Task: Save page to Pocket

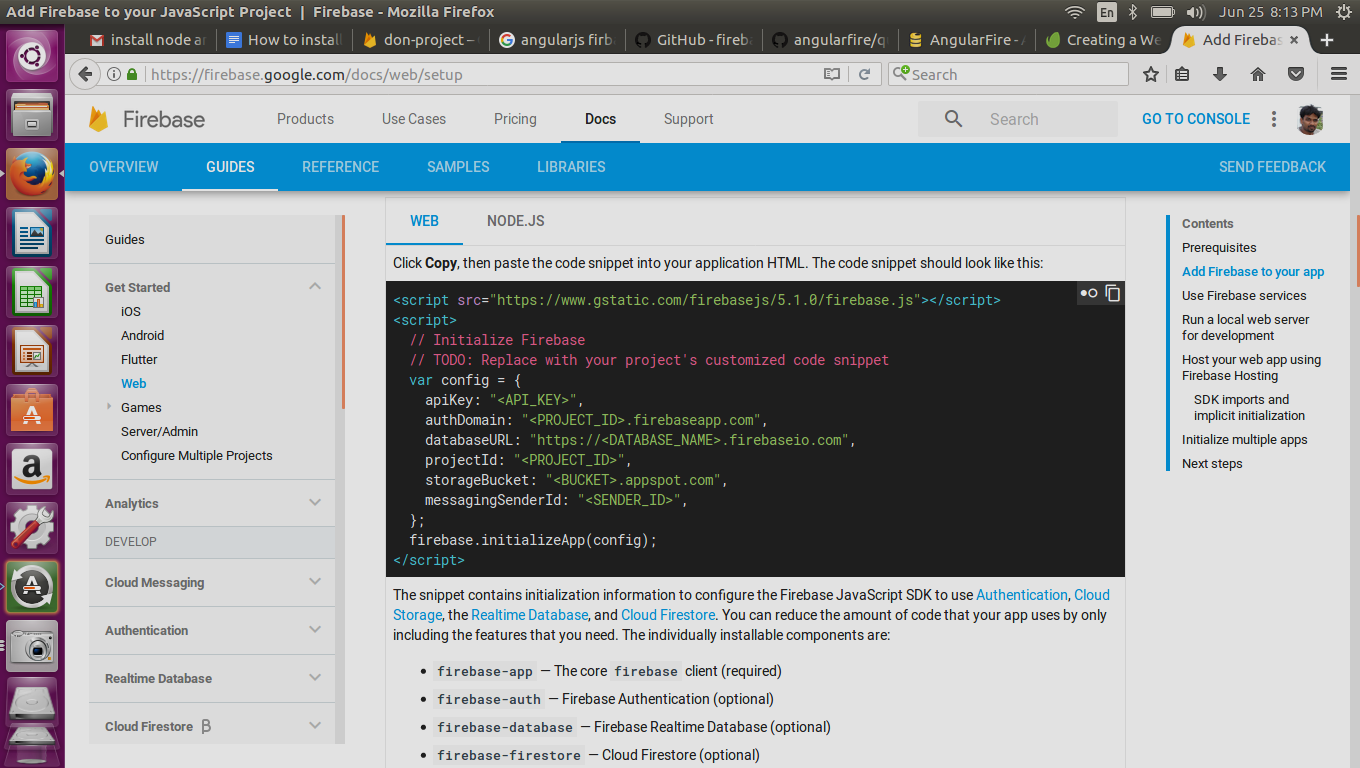Action: [1296, 74]
